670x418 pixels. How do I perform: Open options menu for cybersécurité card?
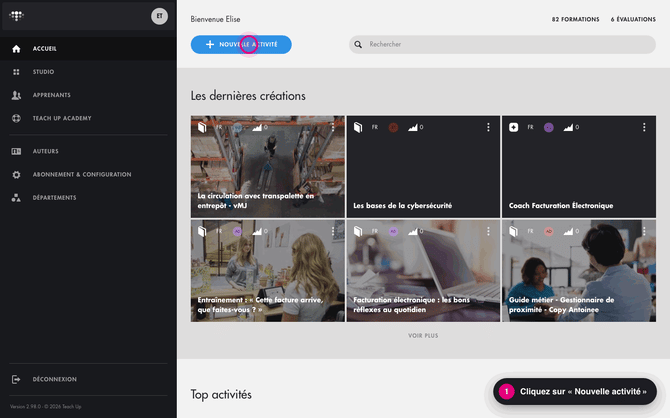tap(488, 127)
